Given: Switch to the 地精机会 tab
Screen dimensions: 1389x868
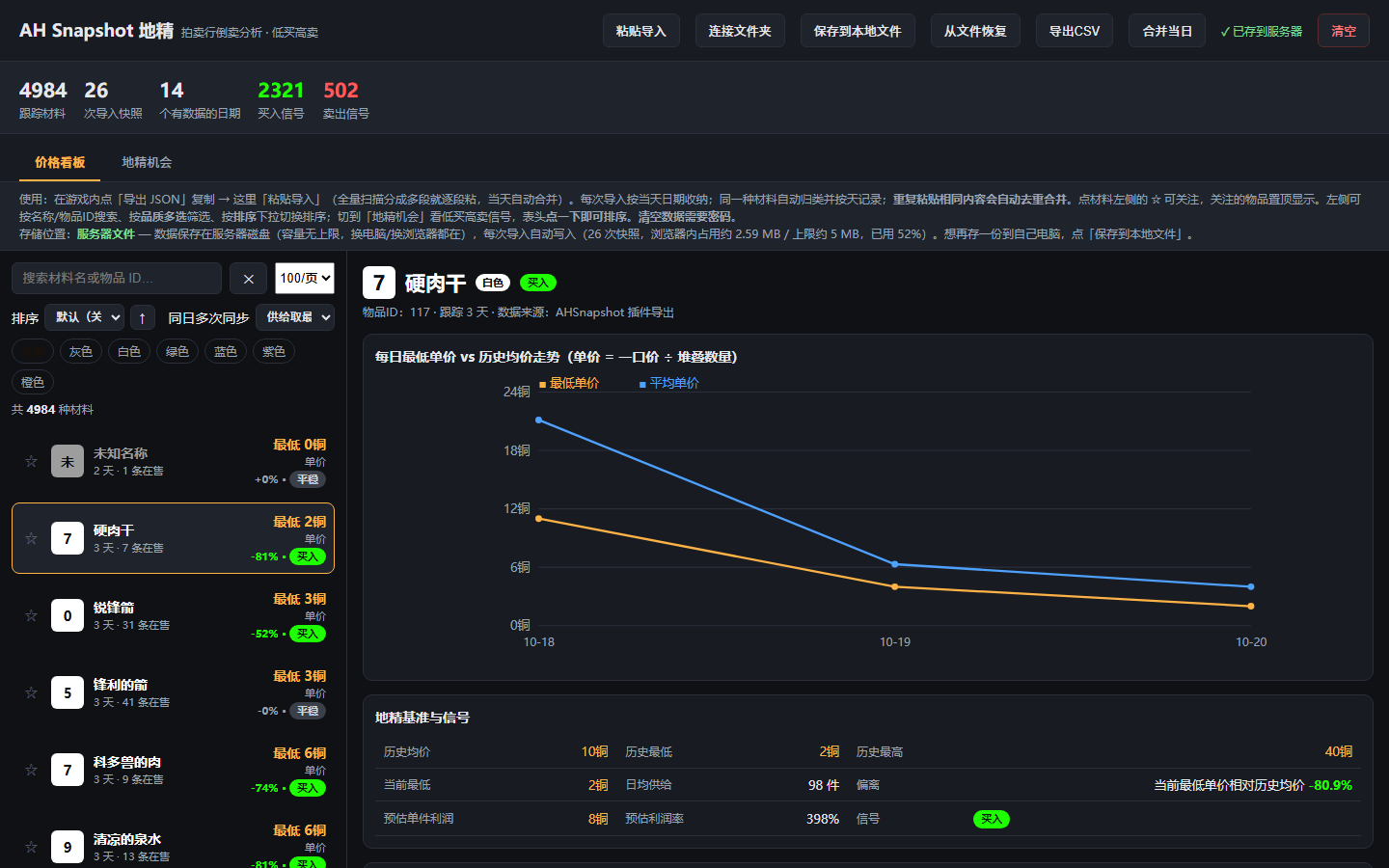Looking at the screenshot, I should click(x=147, y=162).
